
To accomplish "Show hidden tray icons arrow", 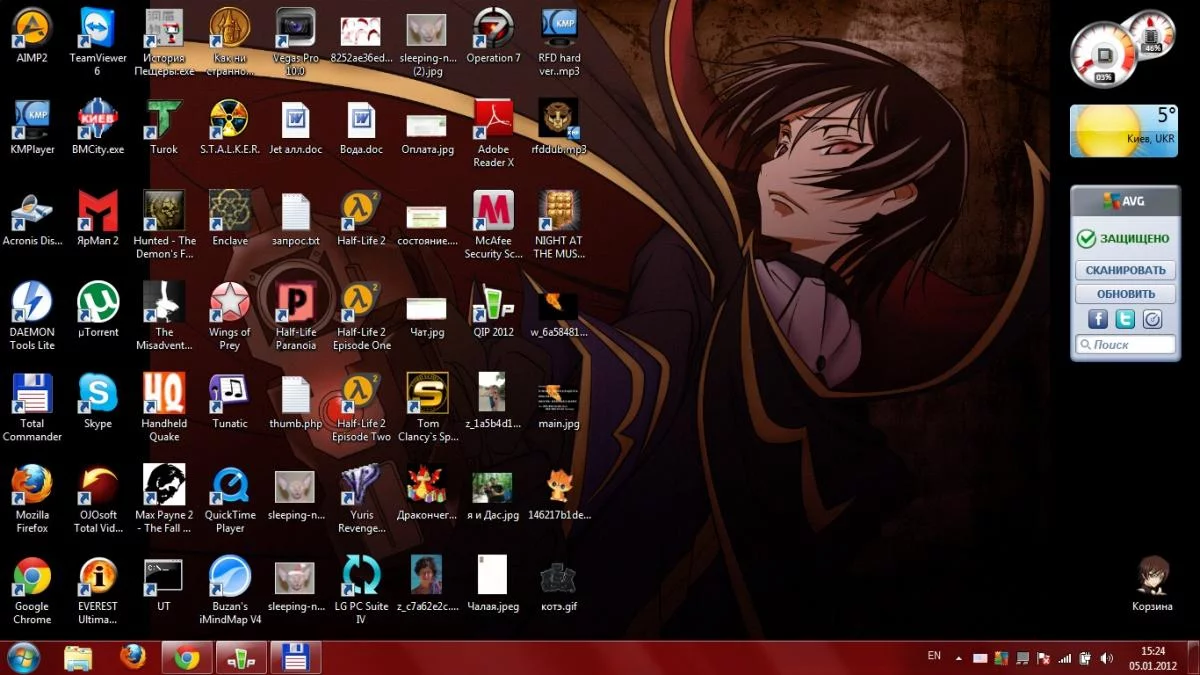I will point(959,658).
